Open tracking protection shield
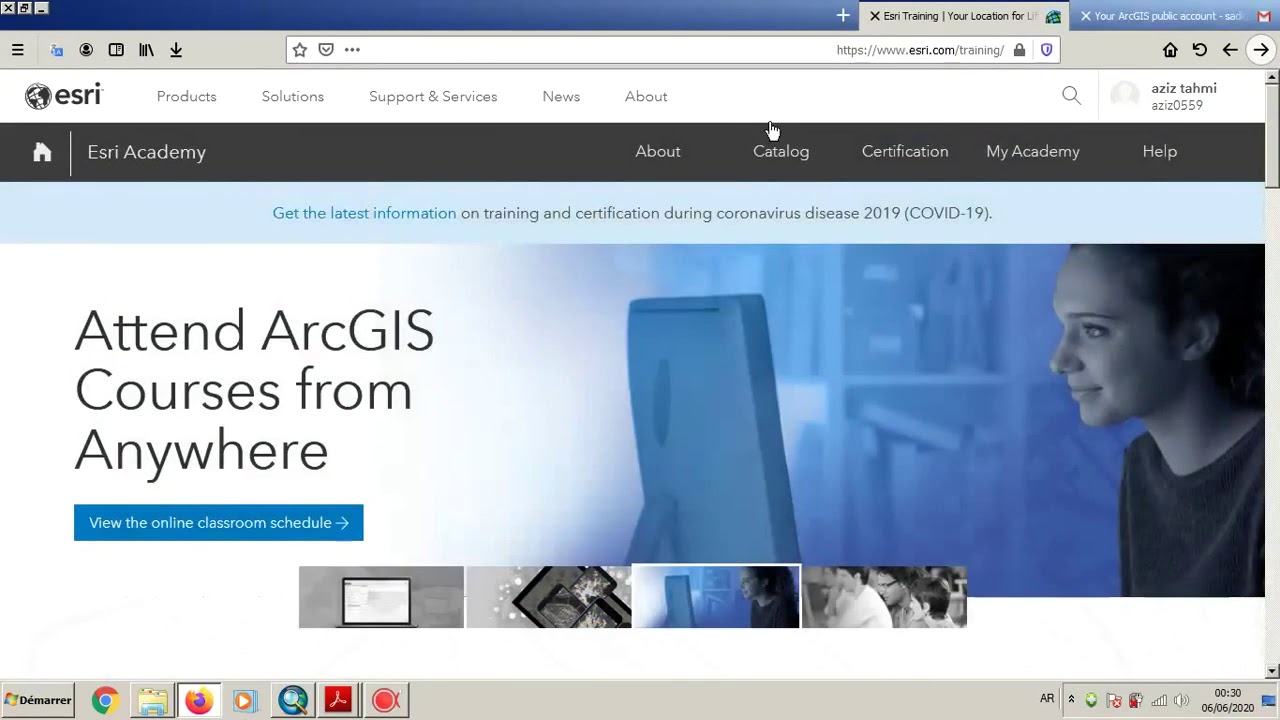This screenshot has height=720, width=1280. pyautogui.click(x=1047, y=50)
